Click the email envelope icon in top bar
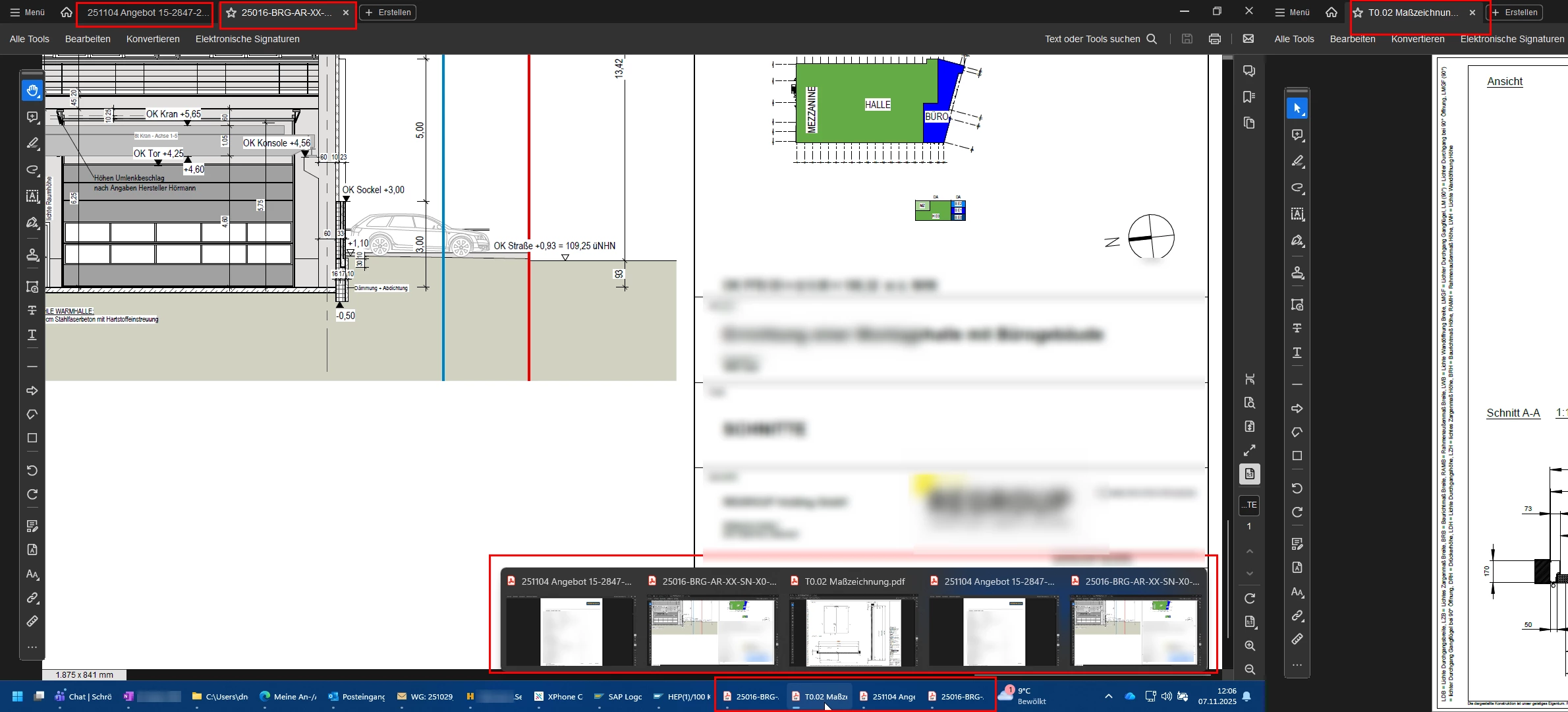1568x712 pixels. coord(1248,39)
